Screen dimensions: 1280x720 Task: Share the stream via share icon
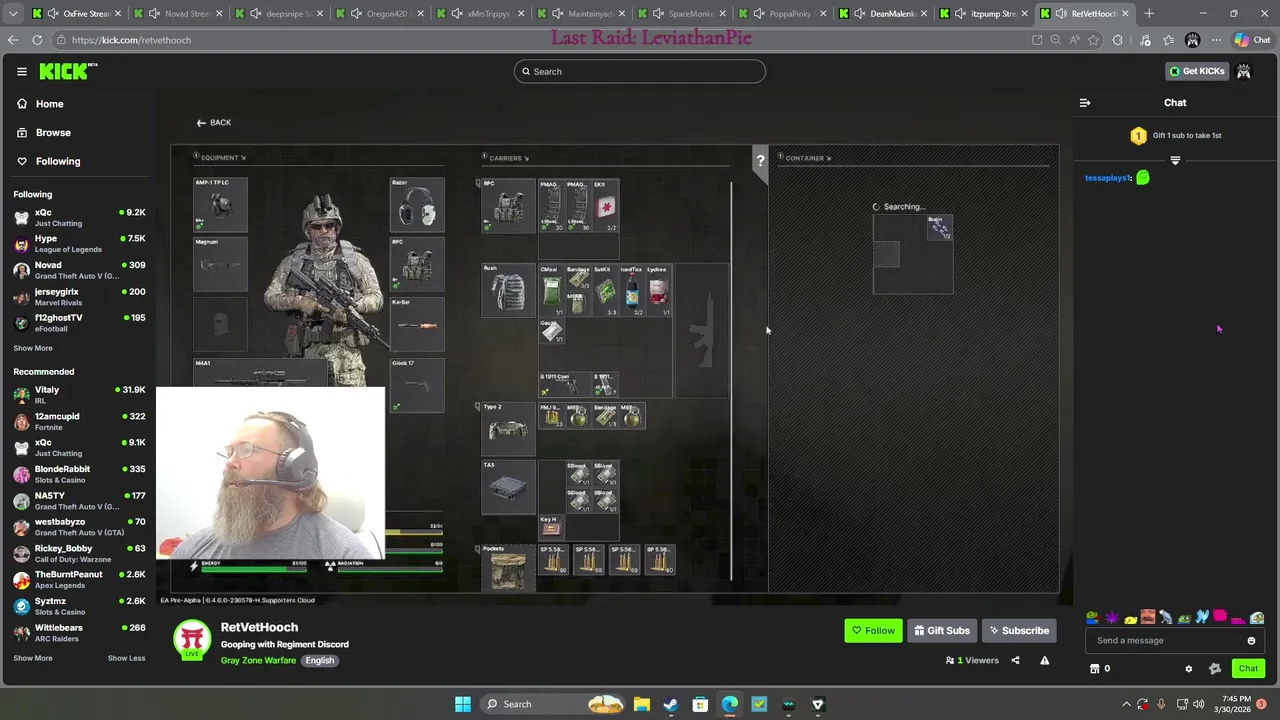(x=1015, y=660)
